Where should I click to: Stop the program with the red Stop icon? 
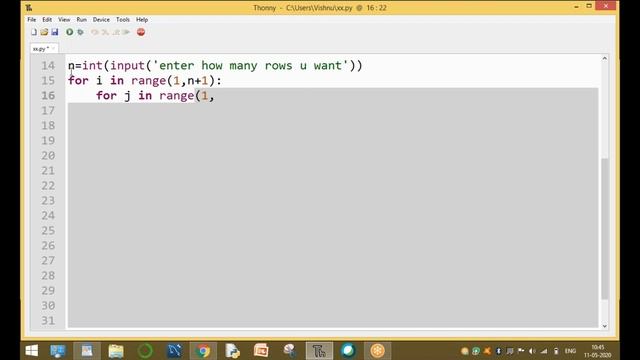coord(141,32)
